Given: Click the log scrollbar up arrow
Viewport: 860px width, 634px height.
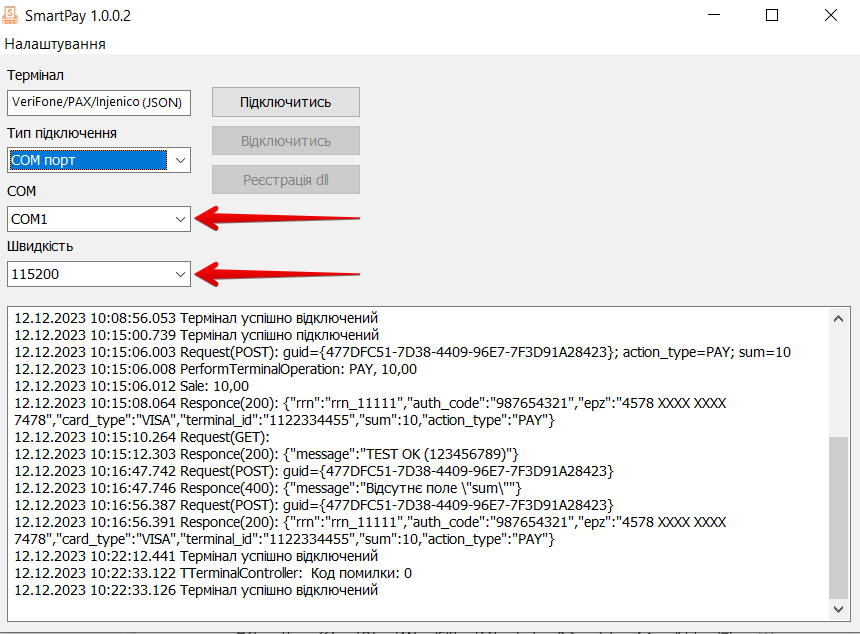Looking at the screenshot, I should pos(839,317).
